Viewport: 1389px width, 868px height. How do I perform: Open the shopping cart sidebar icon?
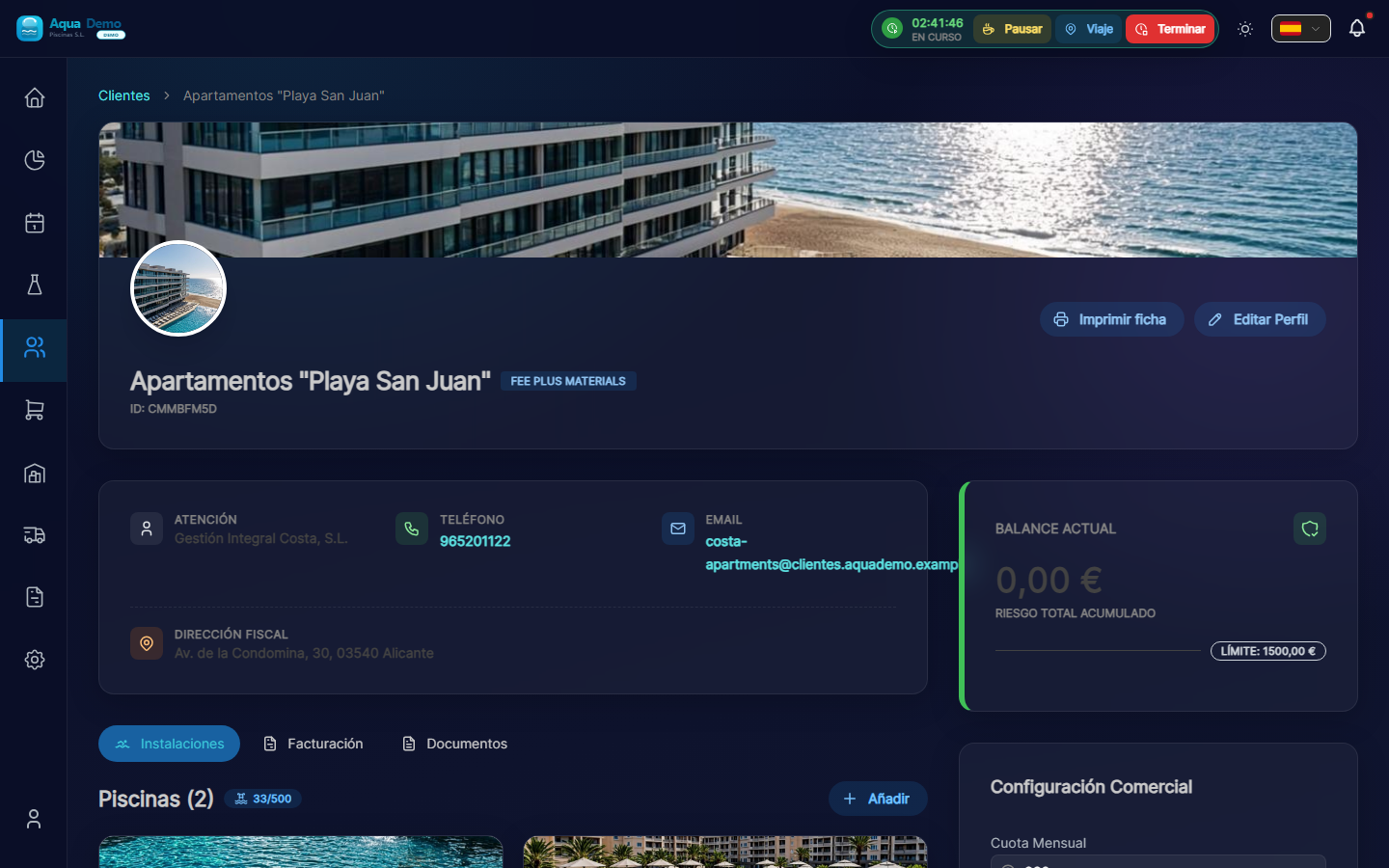click(35, 410)
